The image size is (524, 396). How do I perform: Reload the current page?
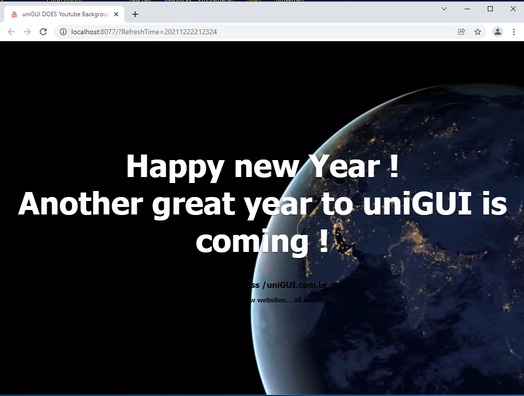(x=43, y=32)
